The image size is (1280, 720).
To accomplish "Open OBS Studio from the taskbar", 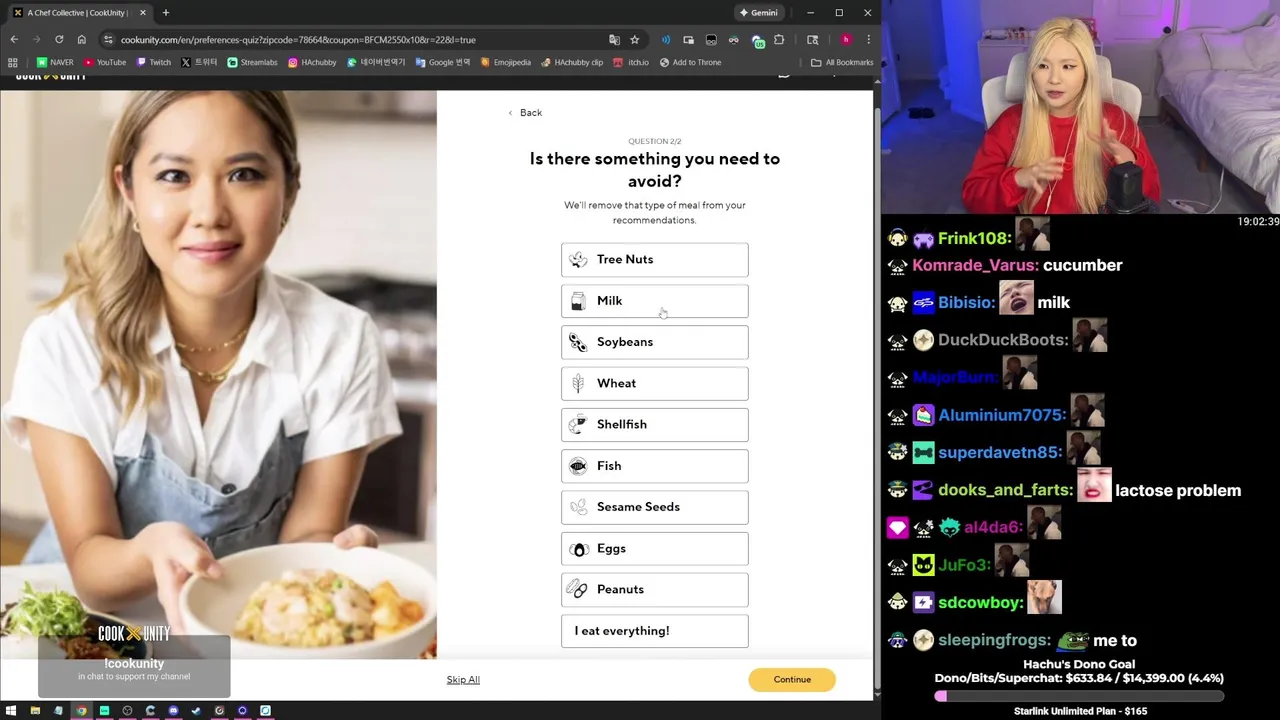I will tap(127, 711).
